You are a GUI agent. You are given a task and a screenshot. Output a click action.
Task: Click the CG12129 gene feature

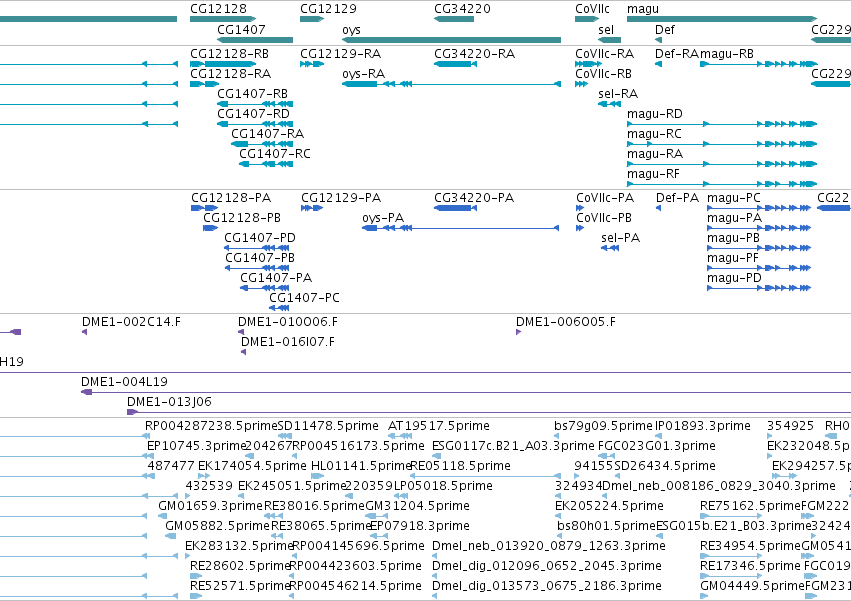pos(312,19)
